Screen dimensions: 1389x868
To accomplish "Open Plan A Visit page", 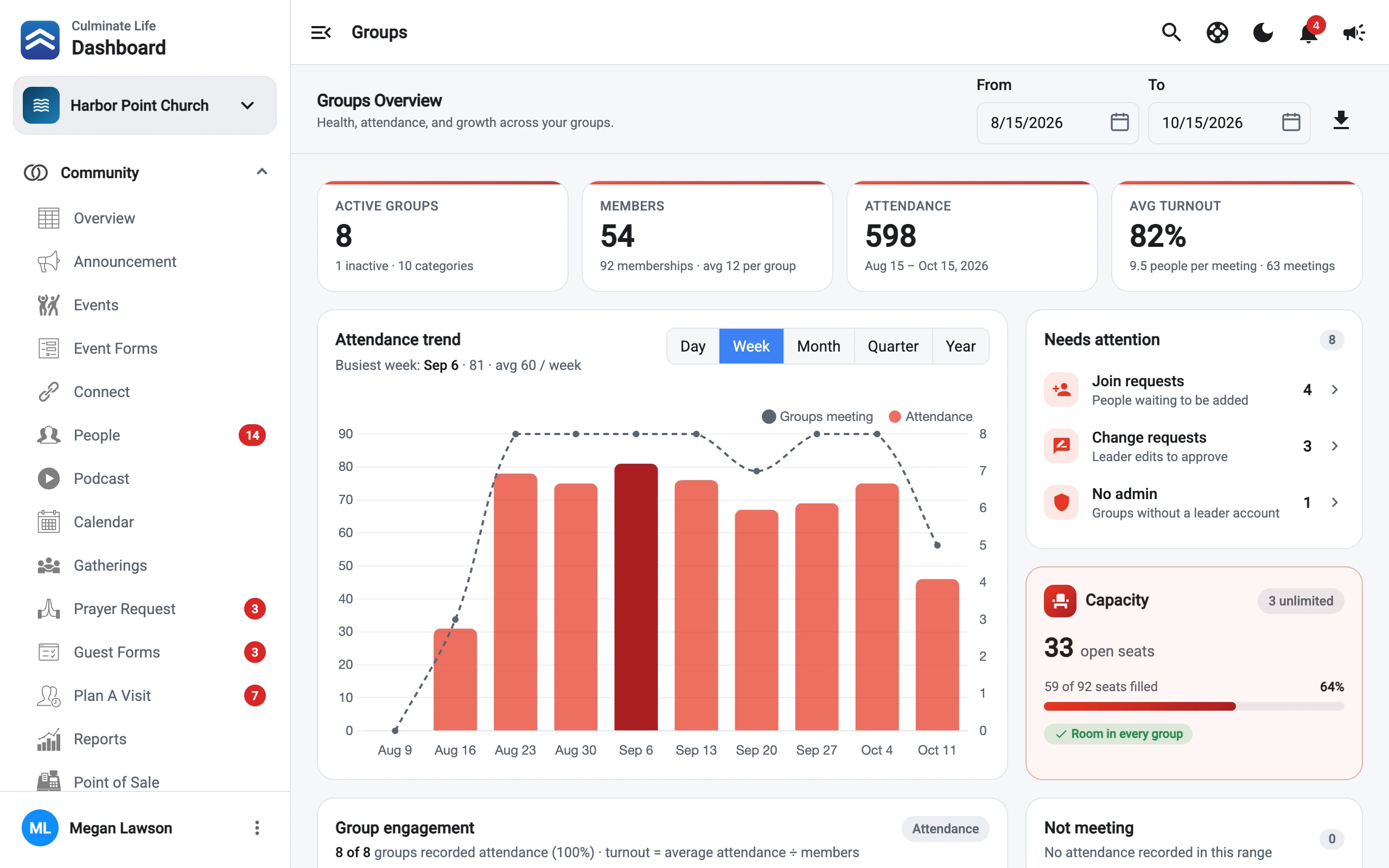I will pyautogui.click(x=145, y=696).
